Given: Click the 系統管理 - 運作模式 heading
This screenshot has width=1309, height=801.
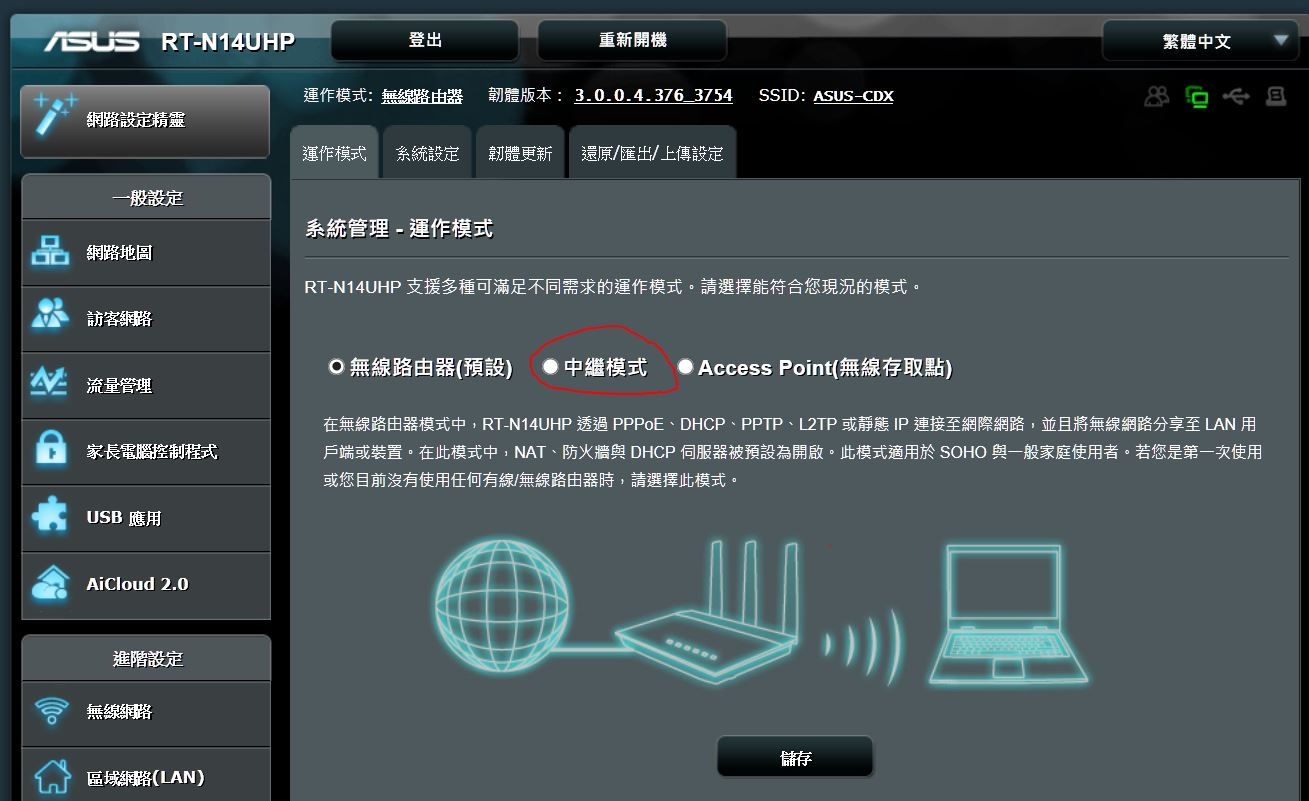Looking at the screenshot, I should tap(399, 229).
